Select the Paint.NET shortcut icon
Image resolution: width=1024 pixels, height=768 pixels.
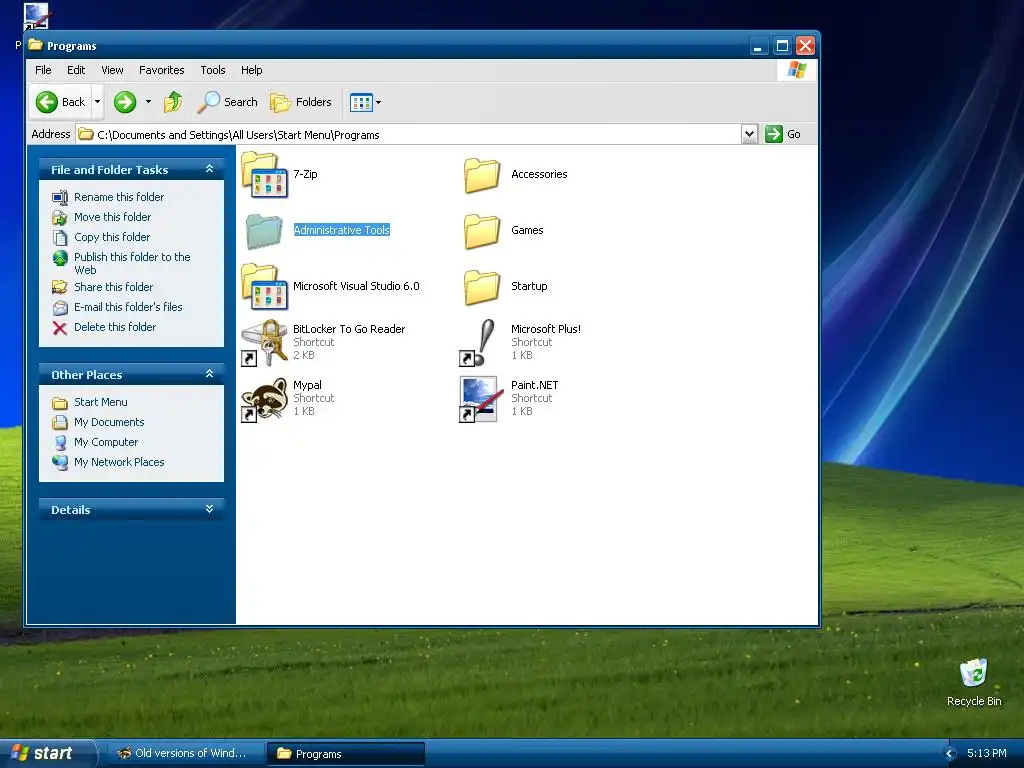(x=481, y=399)
